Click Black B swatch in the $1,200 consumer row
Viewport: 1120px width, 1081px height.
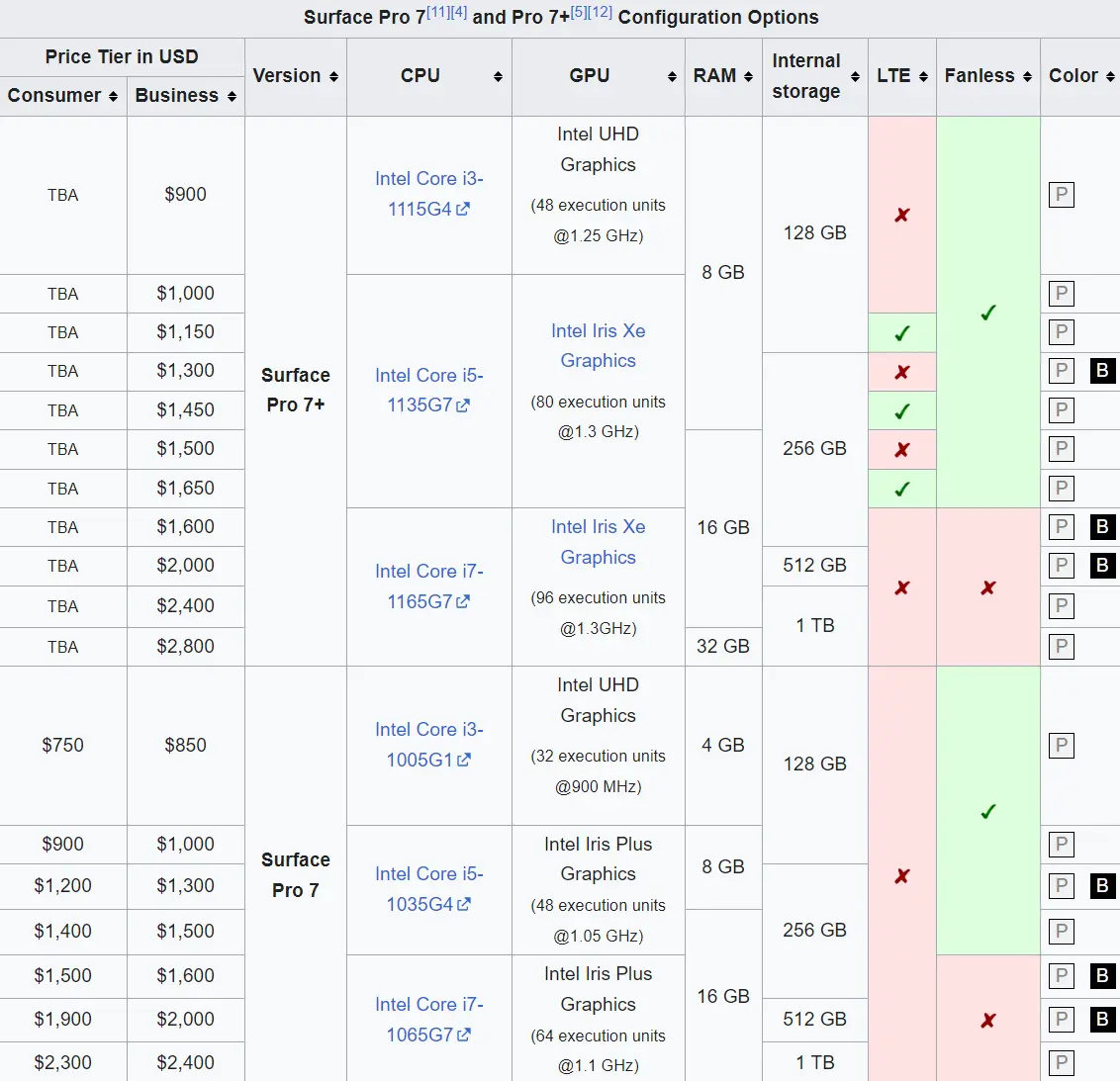pos(1103,886)
